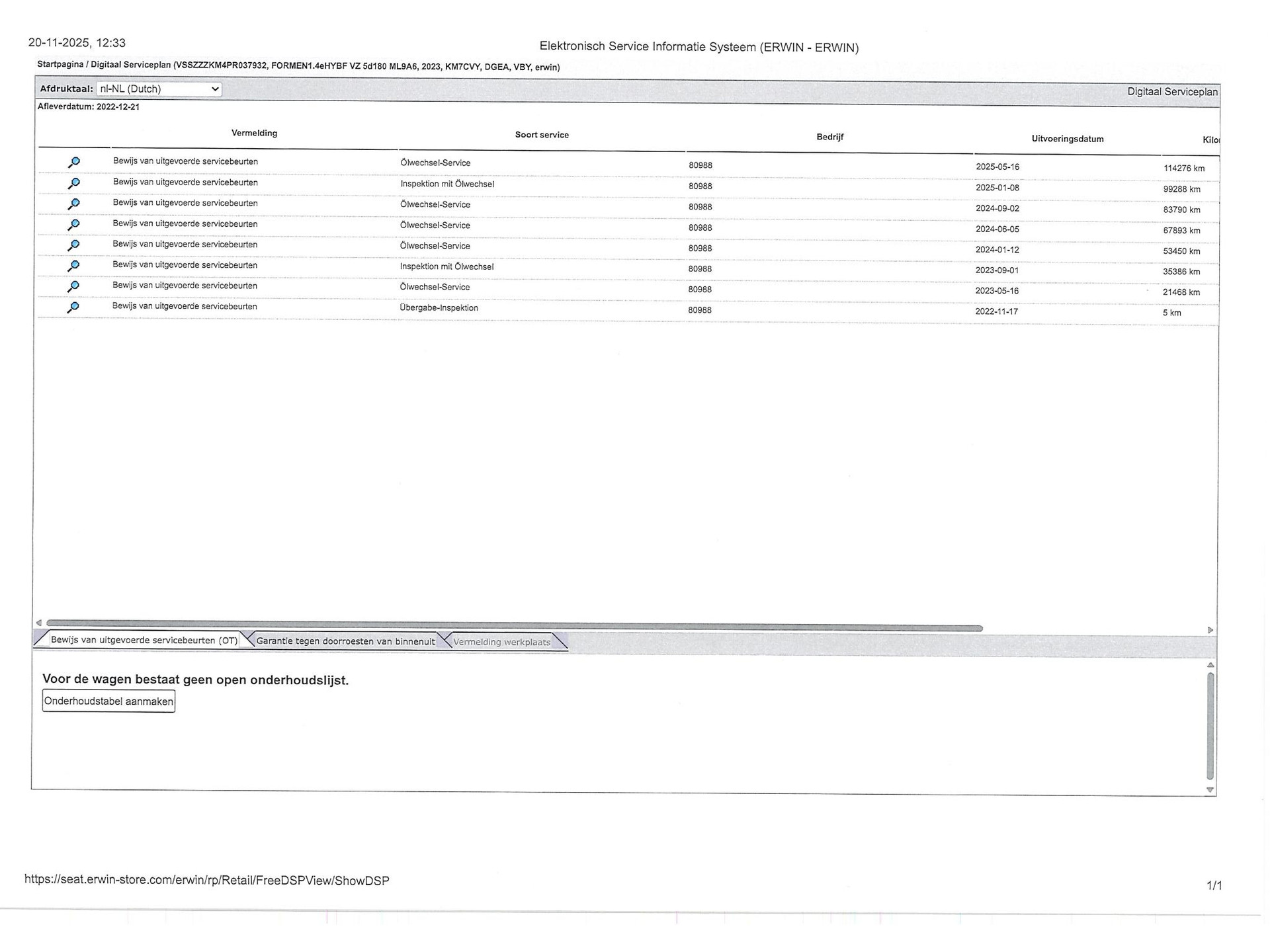Select Bewijs van uitgevoerde servicebeurten (OT) tab
The height and width of the screenshot is (952, 1270).
[x=144, y=640]
